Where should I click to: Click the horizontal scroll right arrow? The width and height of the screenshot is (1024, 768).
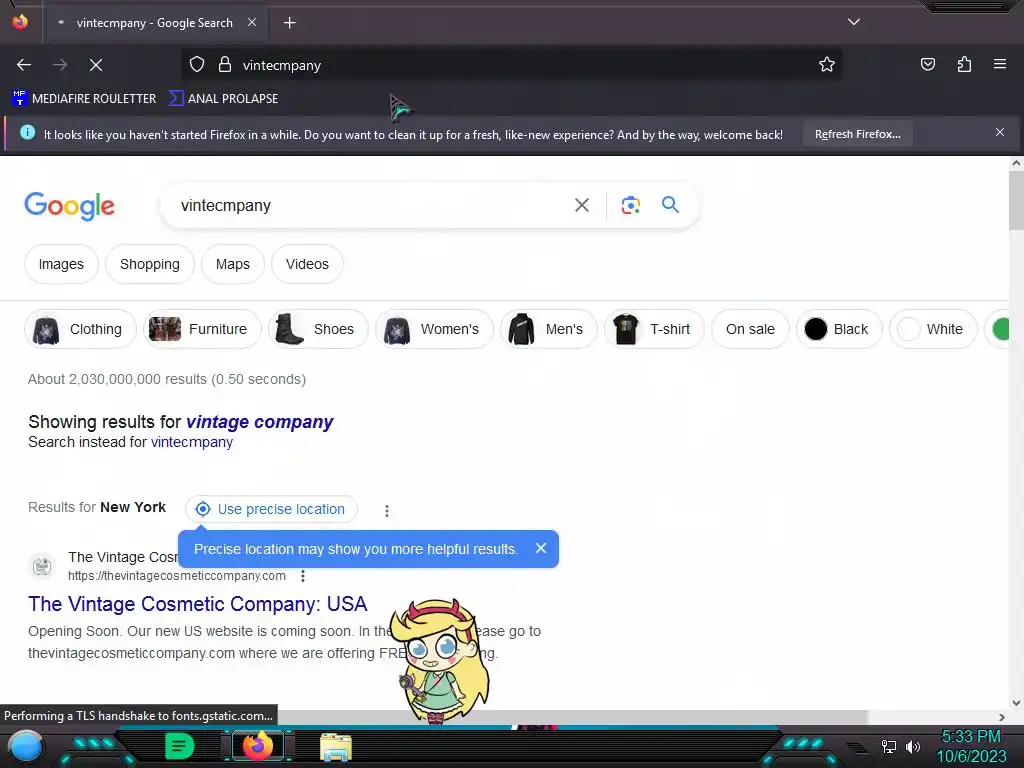tap(1002, 717)
